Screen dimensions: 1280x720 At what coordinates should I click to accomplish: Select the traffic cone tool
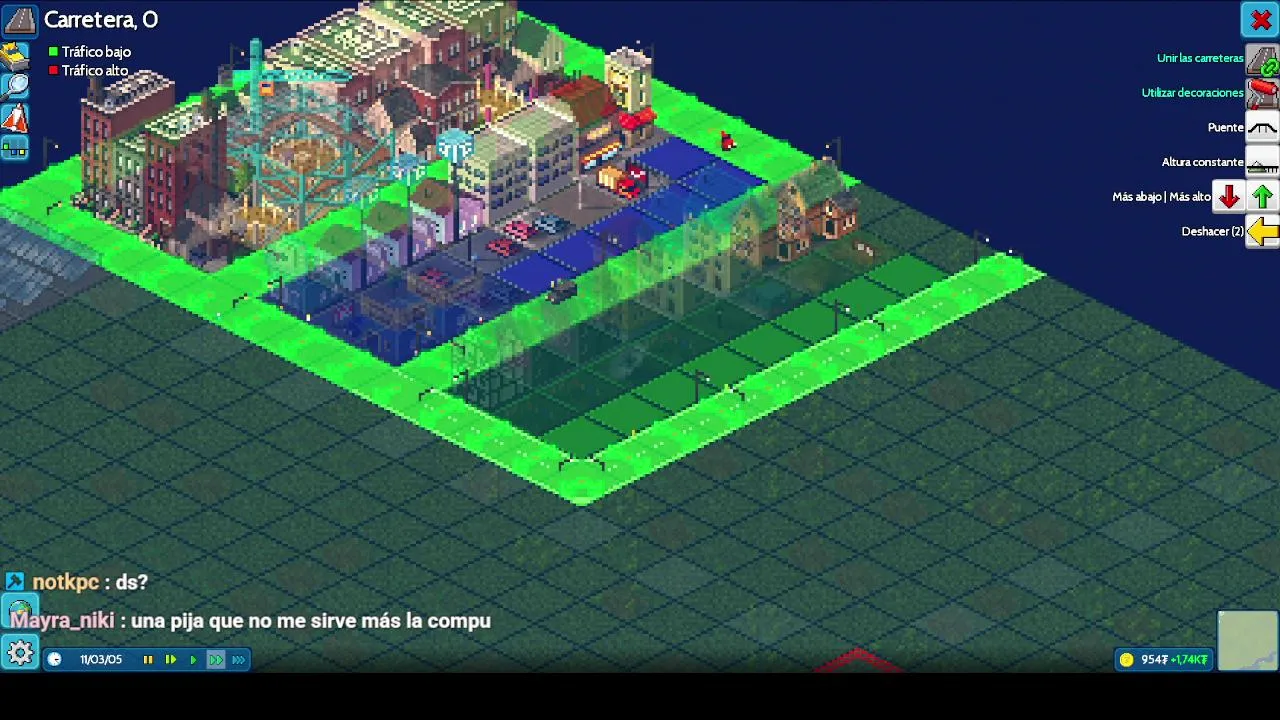click(x=15, y=118)
